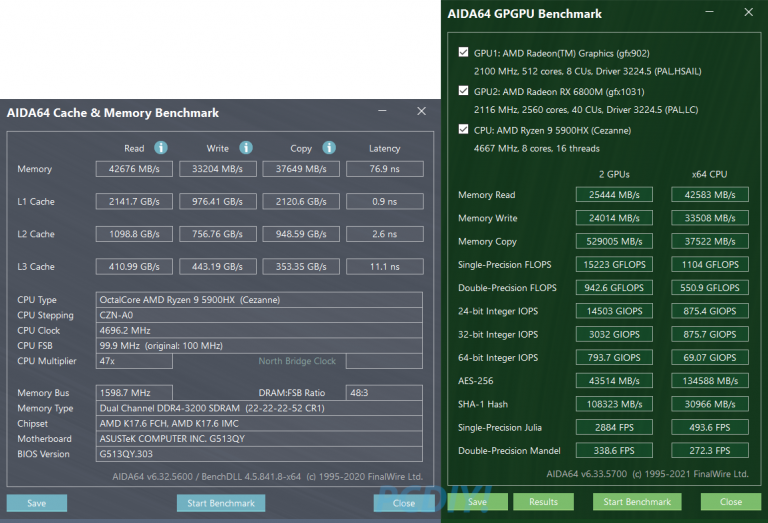Select L2 Cache read 1098.8 GB/s
The image size is (768, 523).
pyautogui.click(x=134, y=234)
